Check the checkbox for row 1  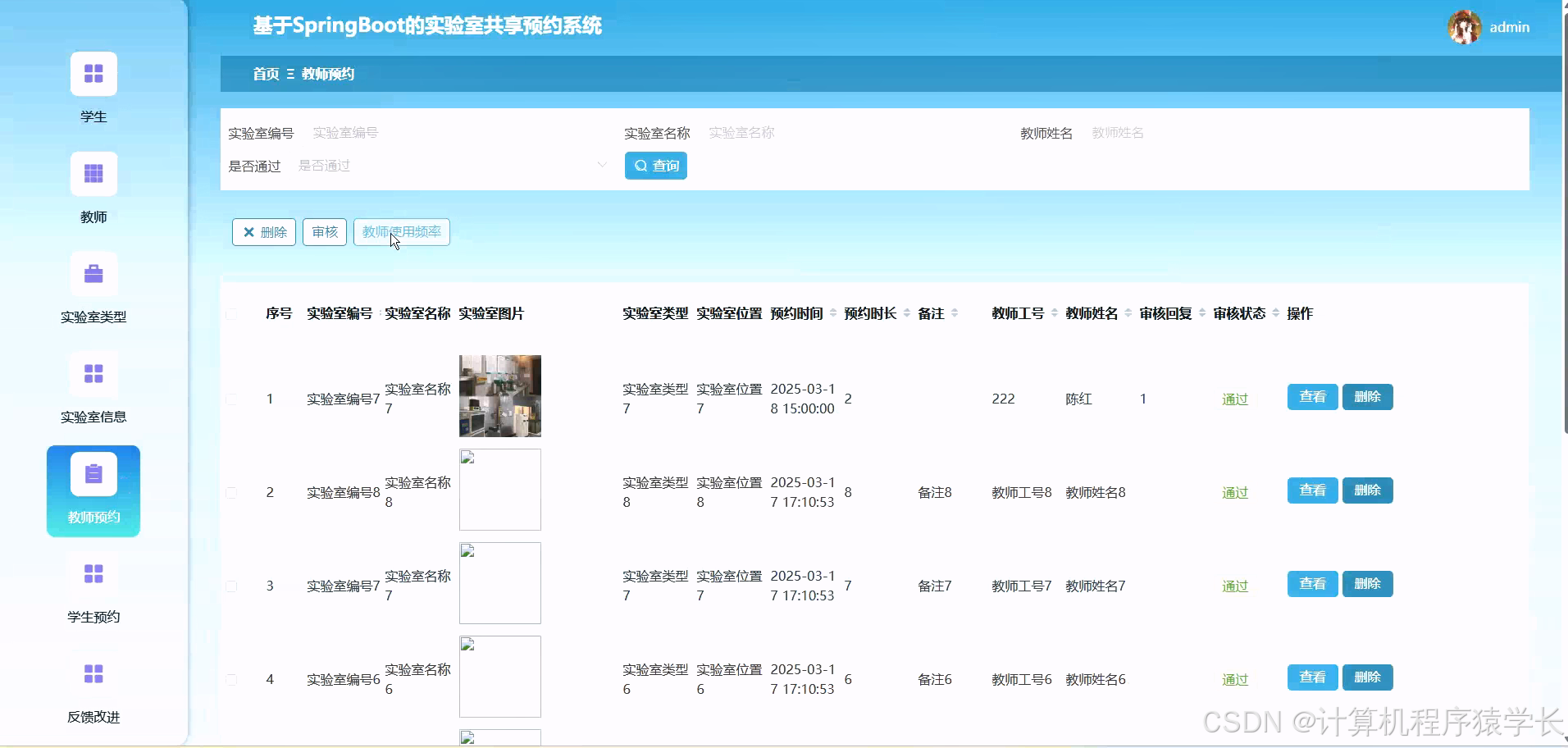point(233,400)
